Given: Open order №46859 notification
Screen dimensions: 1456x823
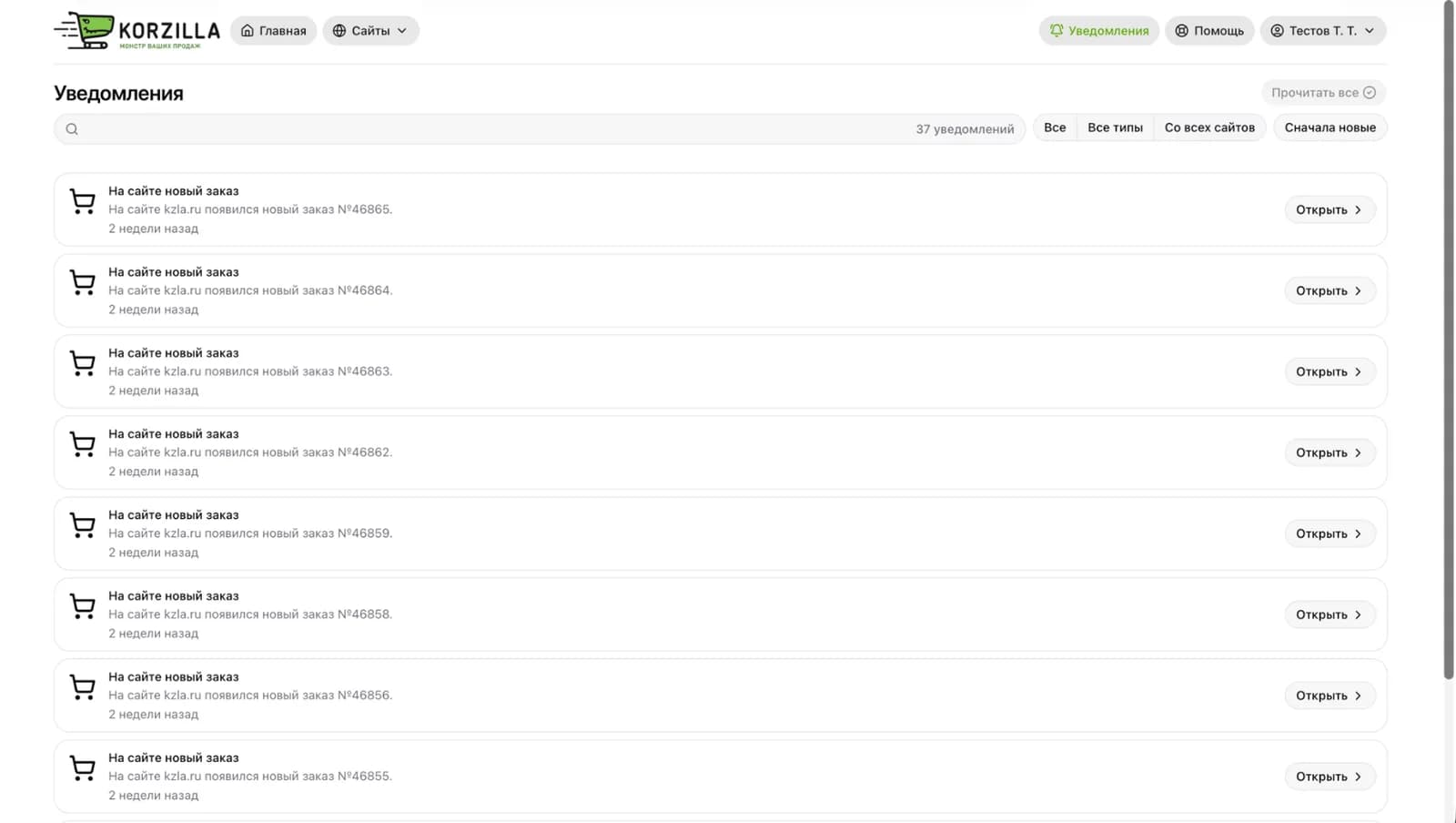Looking at the screenshot, I should (1330, 534).
